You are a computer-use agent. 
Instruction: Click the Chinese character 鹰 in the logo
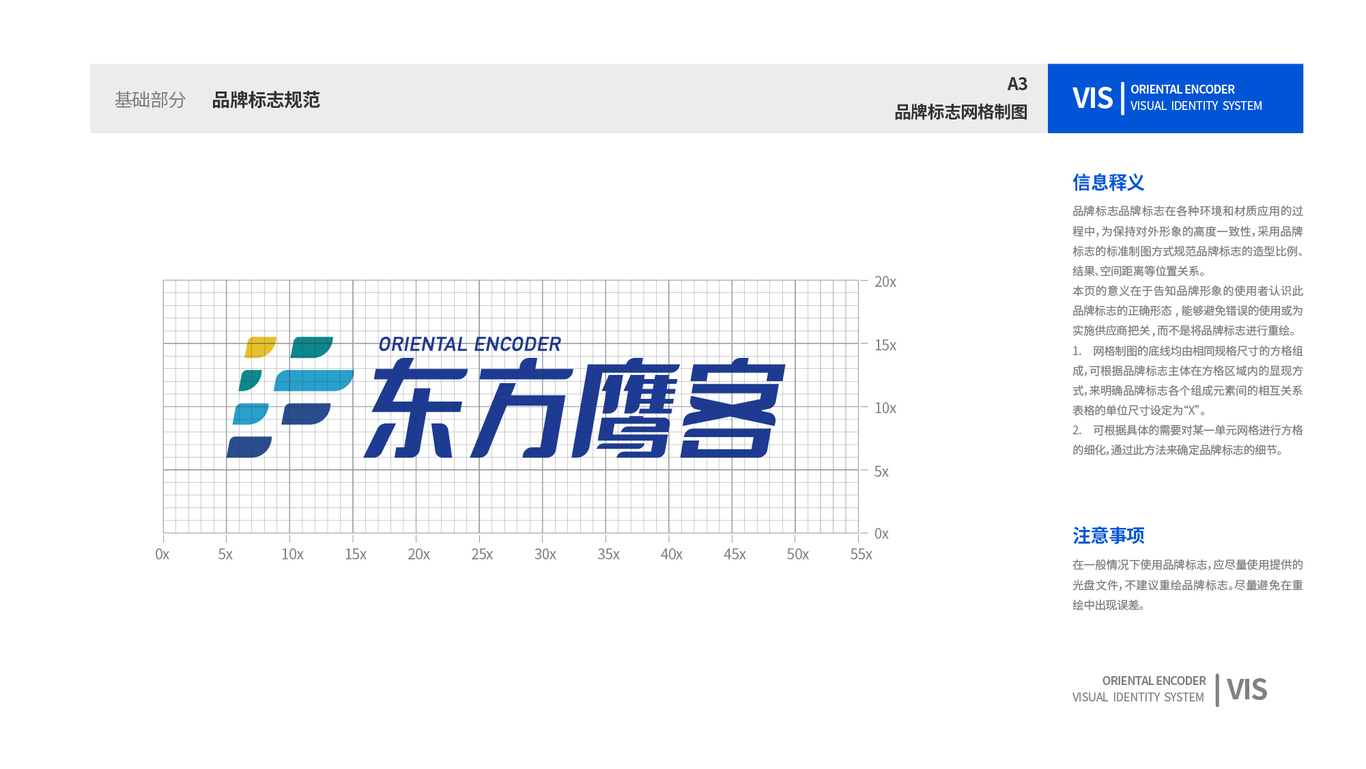point(624,409)
